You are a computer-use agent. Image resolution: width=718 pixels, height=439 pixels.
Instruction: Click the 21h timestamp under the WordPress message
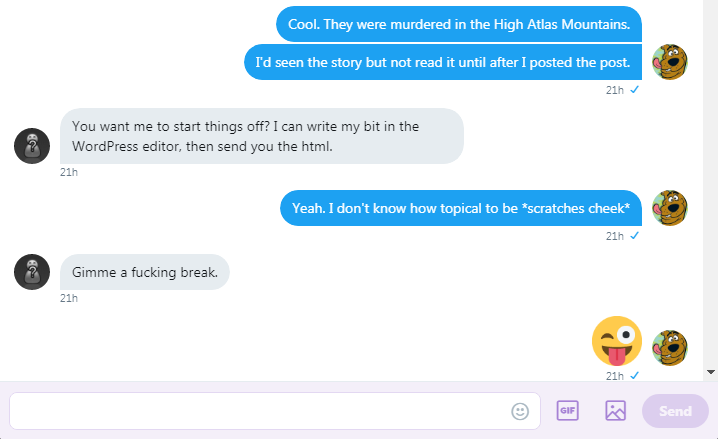tap(69, 172)
